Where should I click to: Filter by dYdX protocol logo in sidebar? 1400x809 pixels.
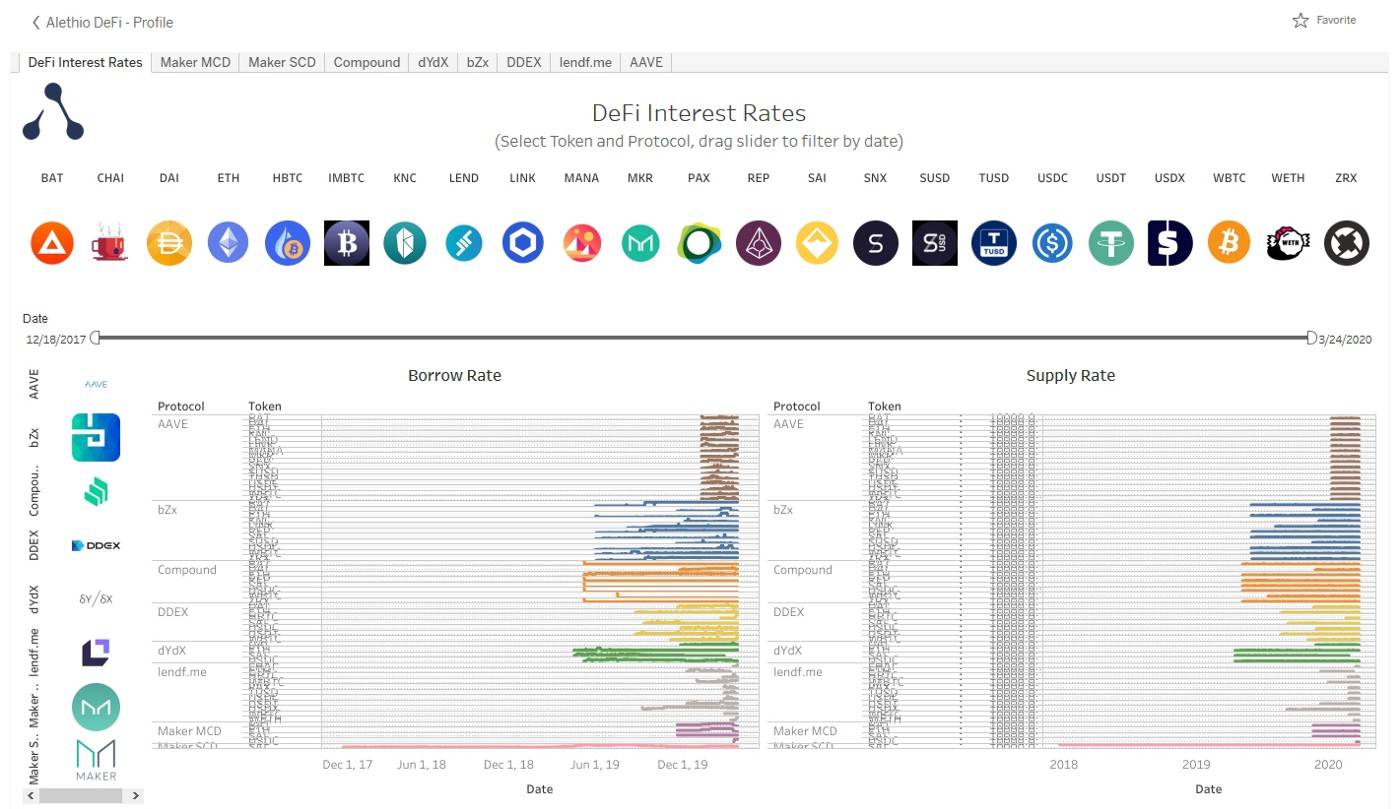point(96,598)
